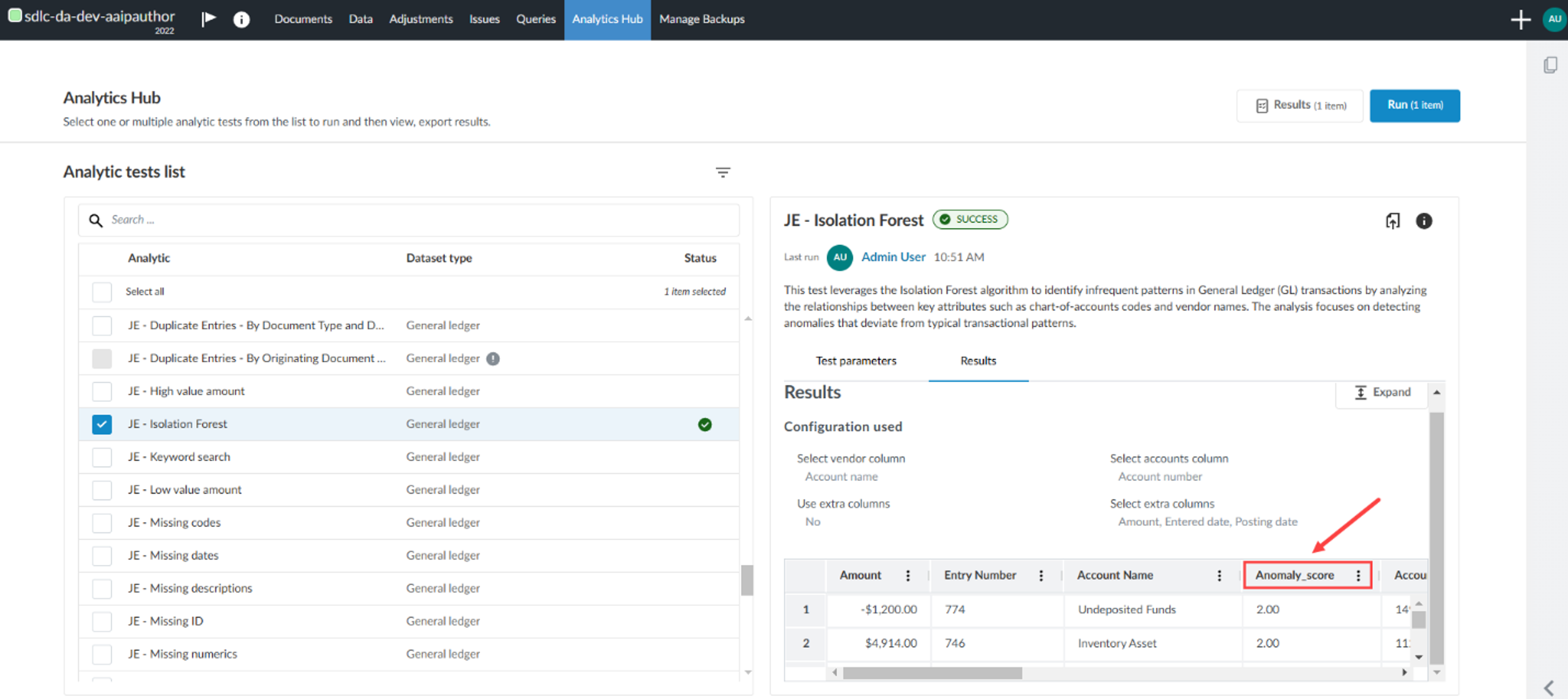
Task: Check JE - Missing codes checkbox
Action: (102, 523)
